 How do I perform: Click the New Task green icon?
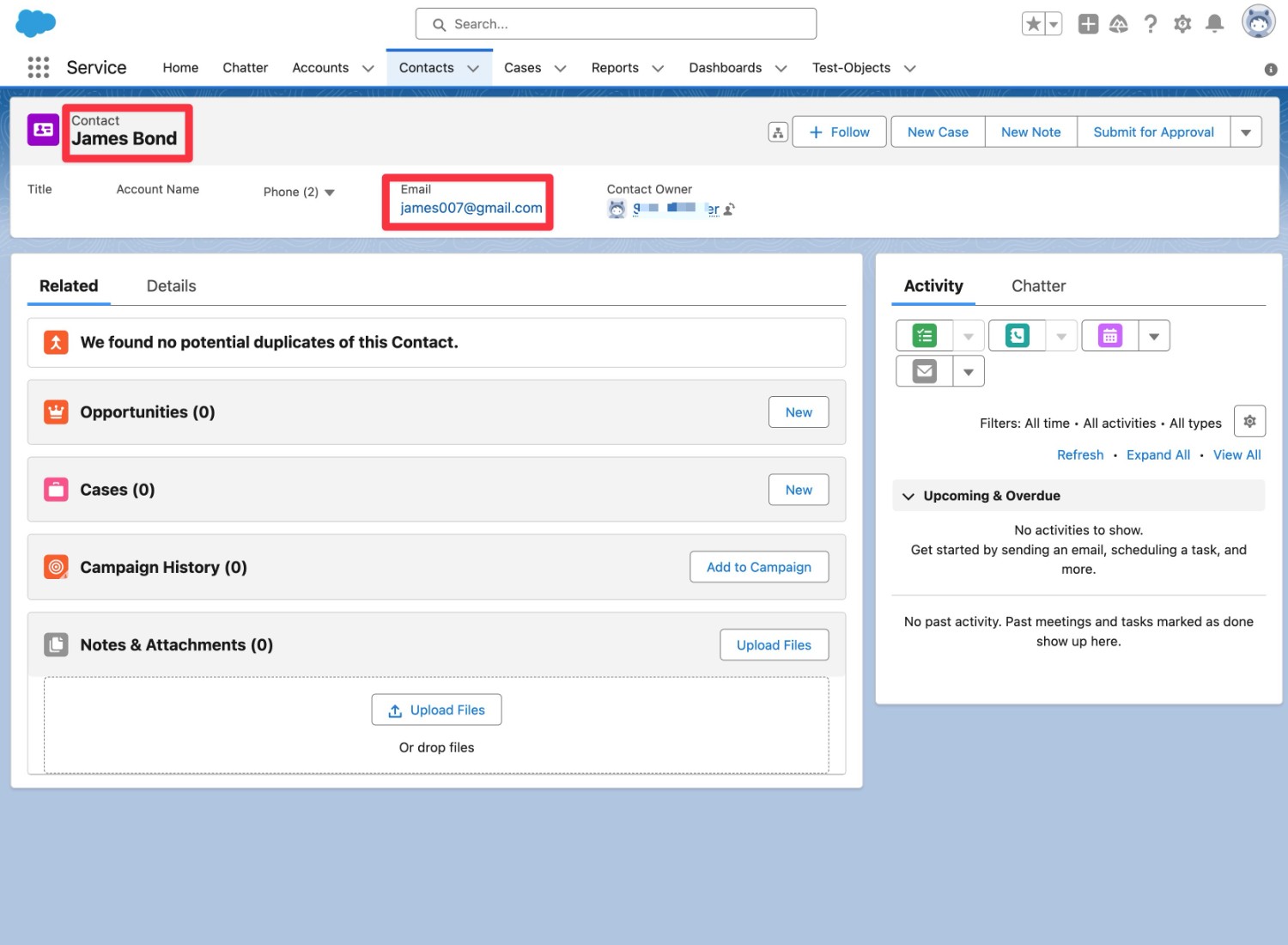tap(925, 336)
